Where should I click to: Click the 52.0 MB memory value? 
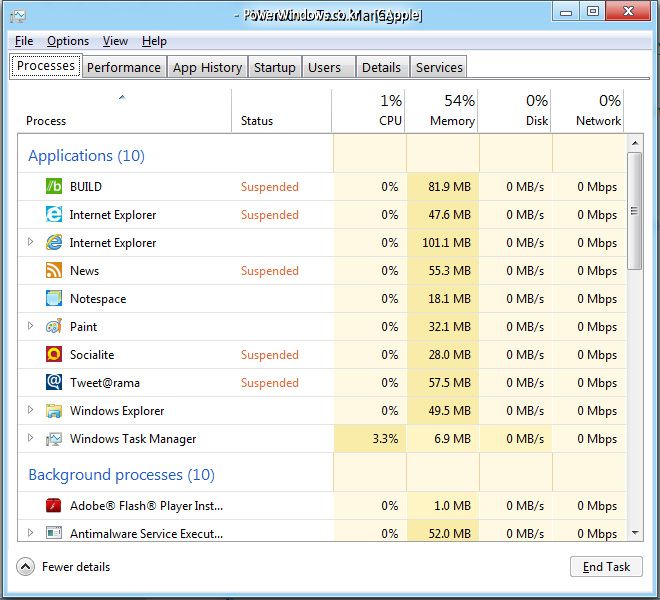click(449, 534)
